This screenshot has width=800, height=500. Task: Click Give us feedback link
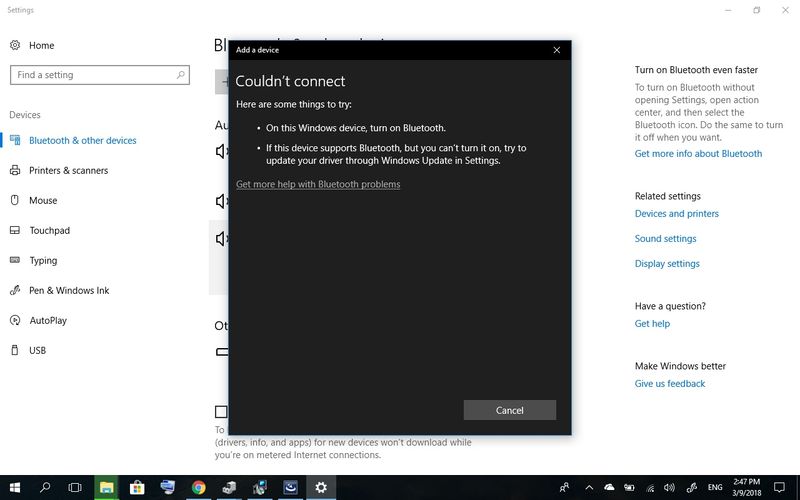[669, 384]
